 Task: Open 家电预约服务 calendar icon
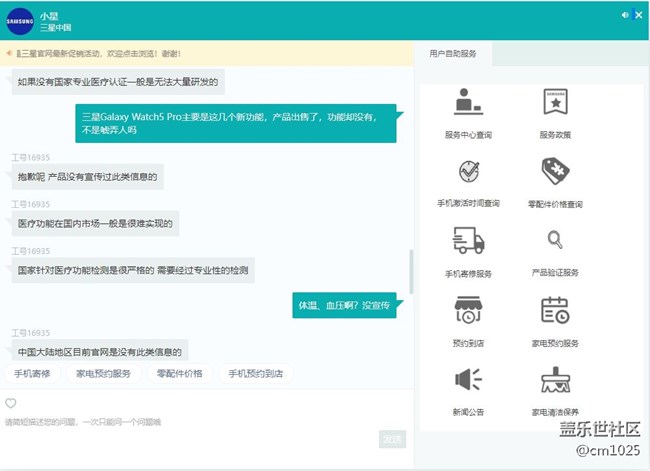pyautogui.click(x=555, y=310)
